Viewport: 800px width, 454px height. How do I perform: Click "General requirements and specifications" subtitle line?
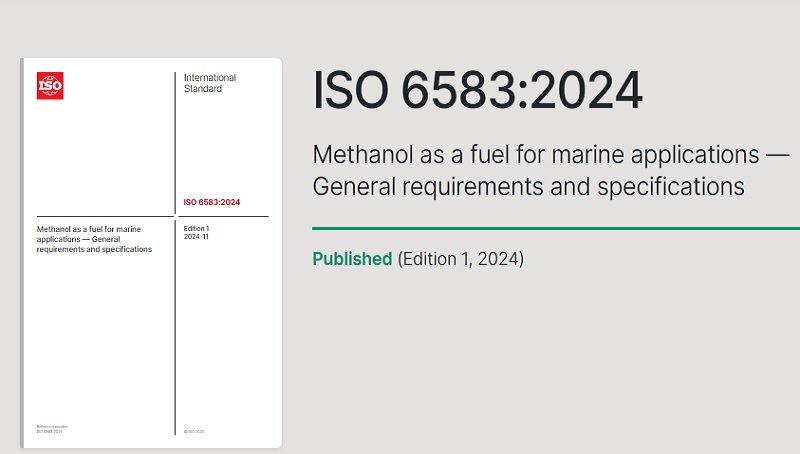(529, 186)
